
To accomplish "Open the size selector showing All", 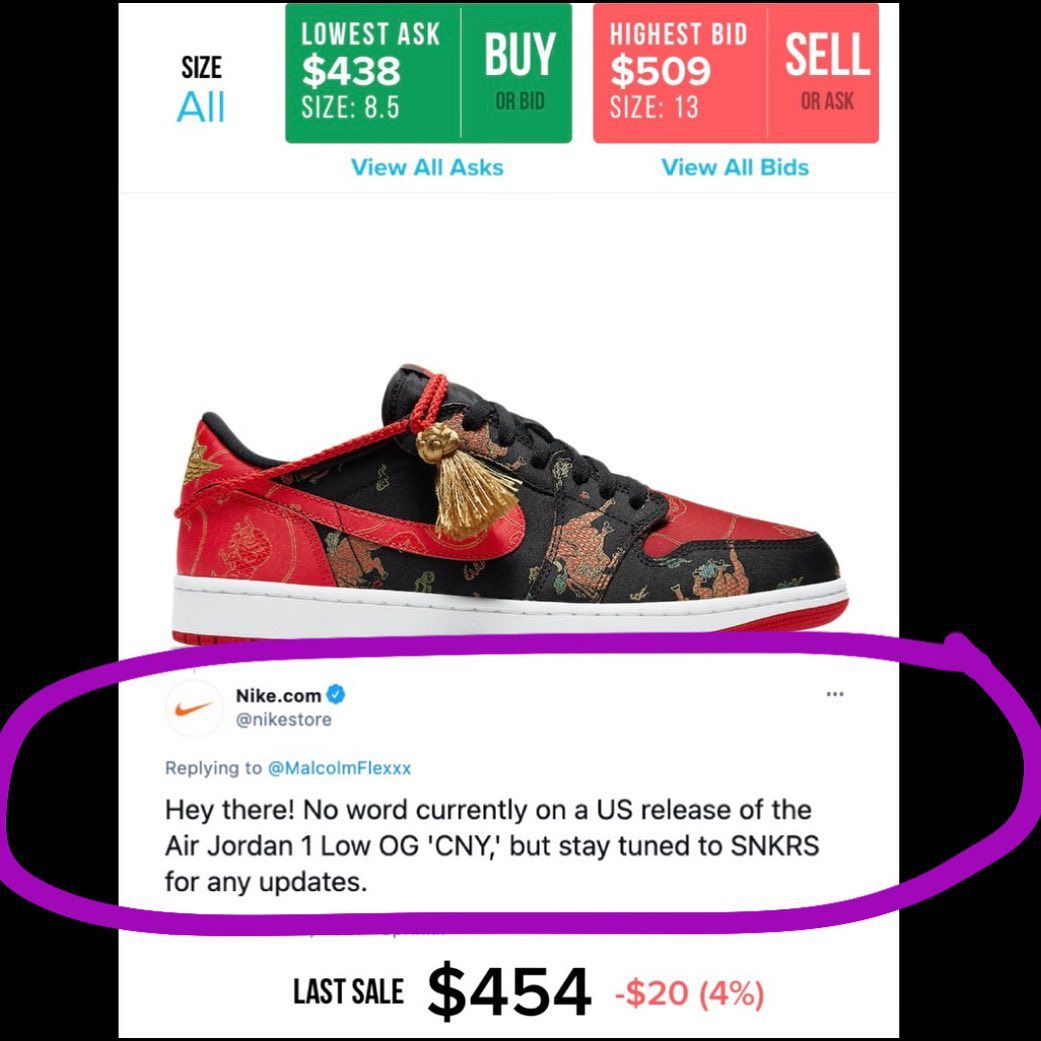I will (x=201, y=90).
